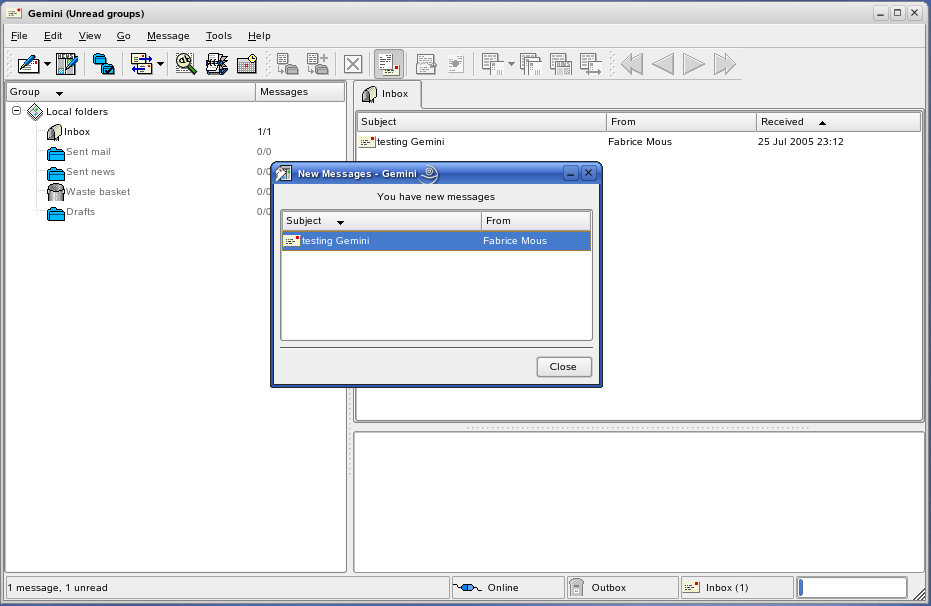
Task: Select the Waste basket folder
Action: click(x=98, y=192)
